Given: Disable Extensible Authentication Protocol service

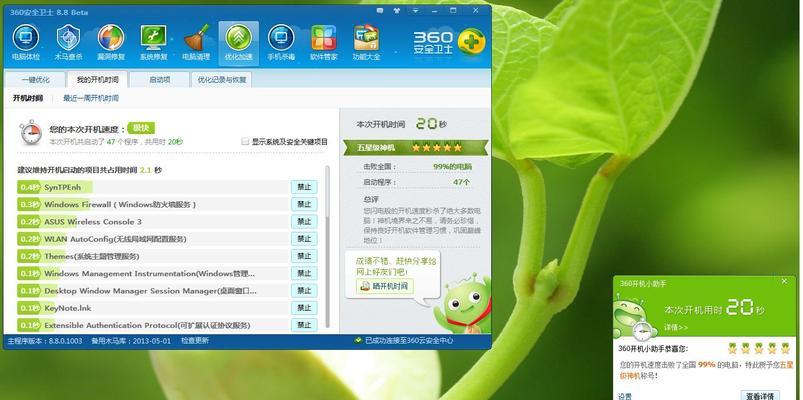Looking at the screenshot, I should coord(304,325).
